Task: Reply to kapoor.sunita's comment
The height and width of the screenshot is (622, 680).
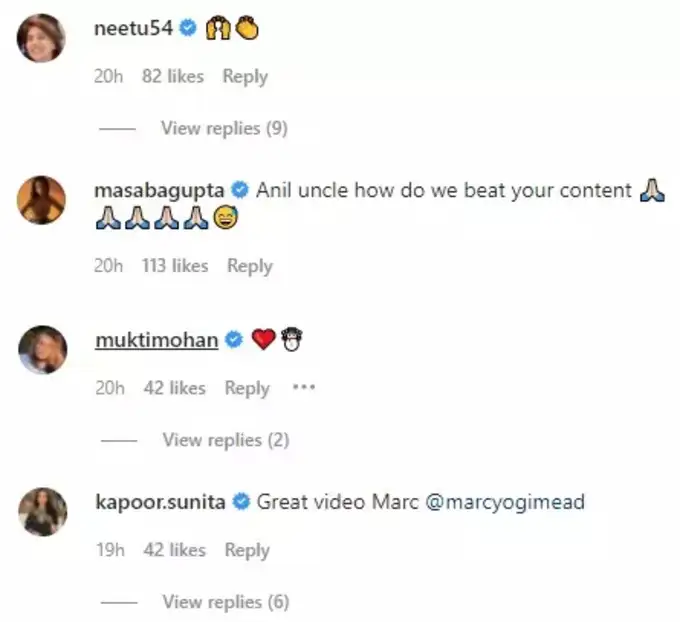Action: 247,550
